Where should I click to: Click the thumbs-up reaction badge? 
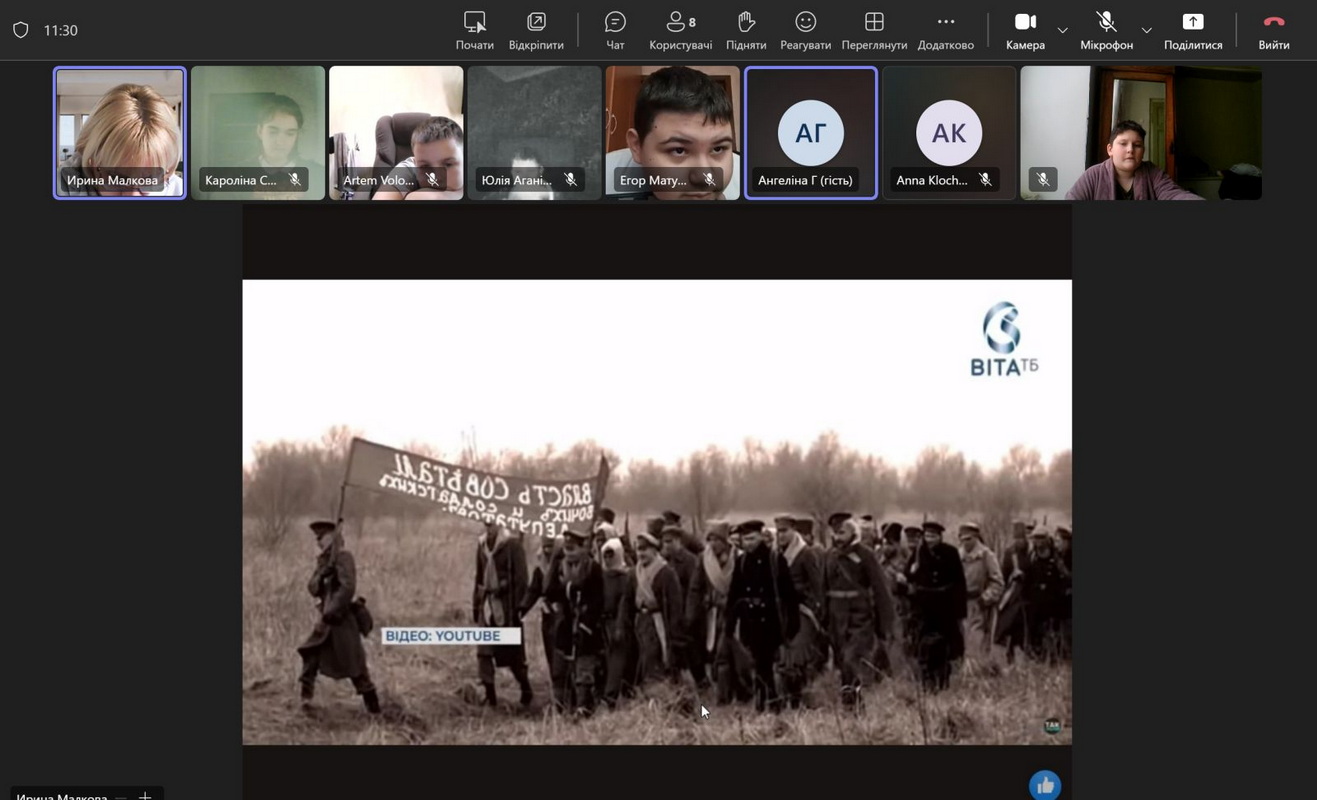tap(1044, 785)
